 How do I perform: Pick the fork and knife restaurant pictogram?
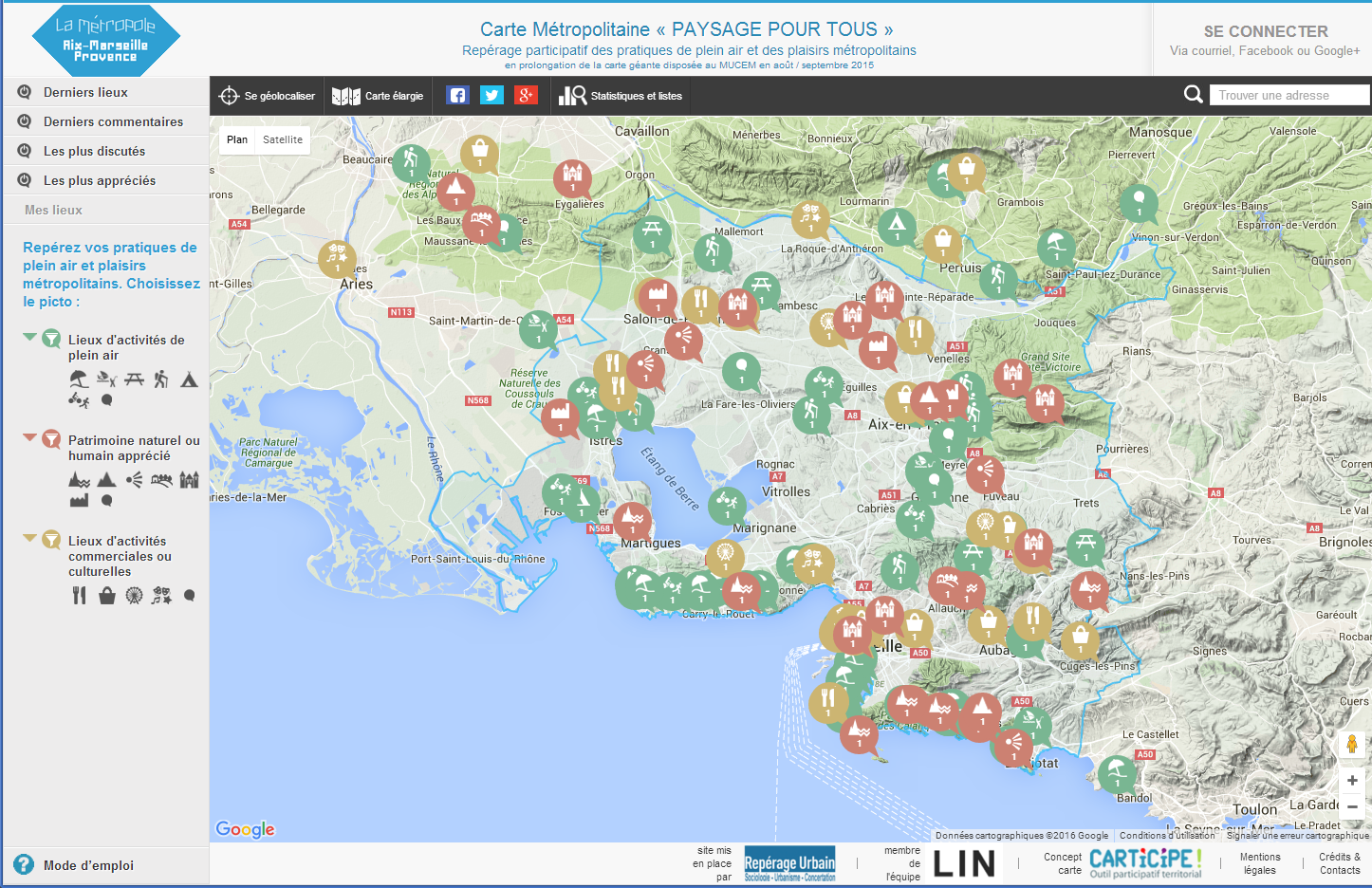coord(80,596)
